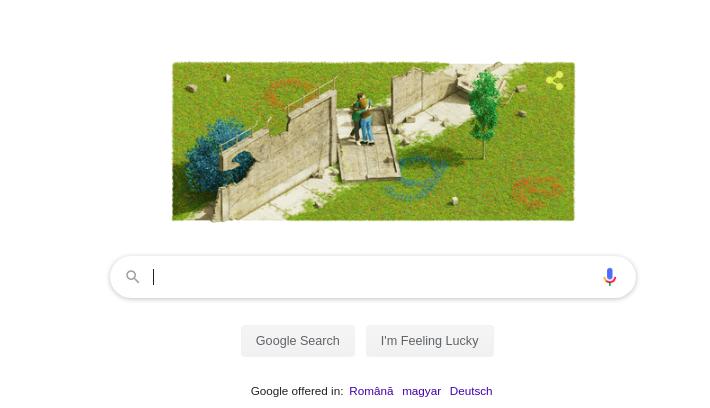Start voice search with the microphone icon
The height and width of the screenshot is (408, 710).
(609, 277)
